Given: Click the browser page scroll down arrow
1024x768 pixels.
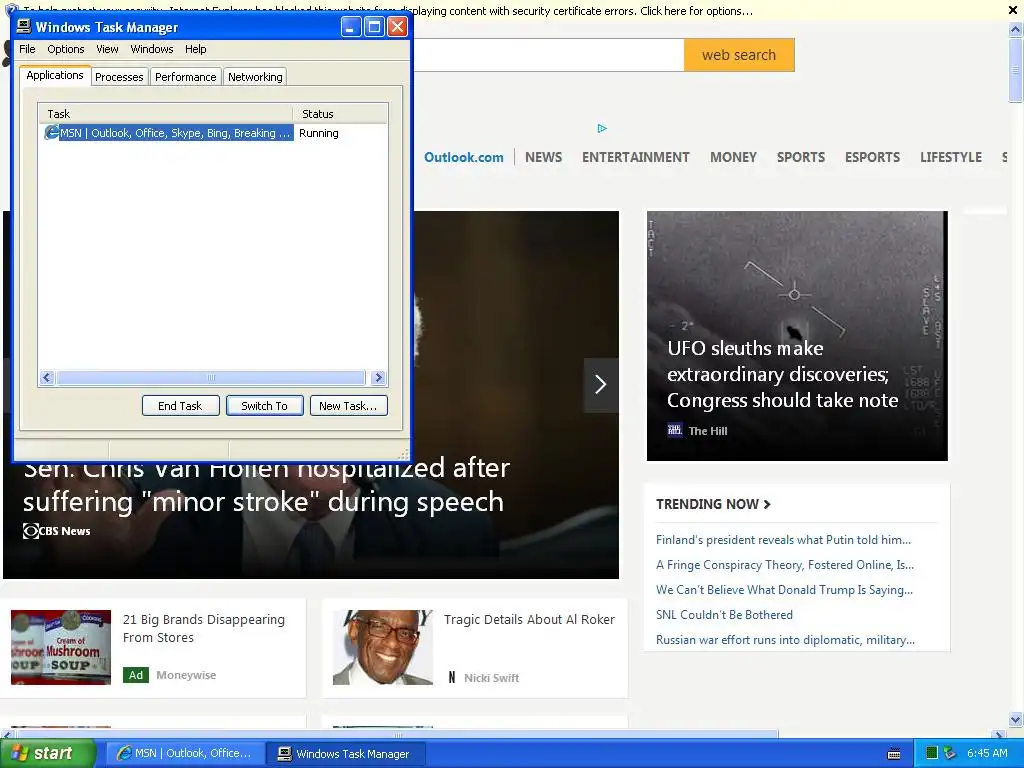Looking at the screenshot, I should tap(1015, 720).
